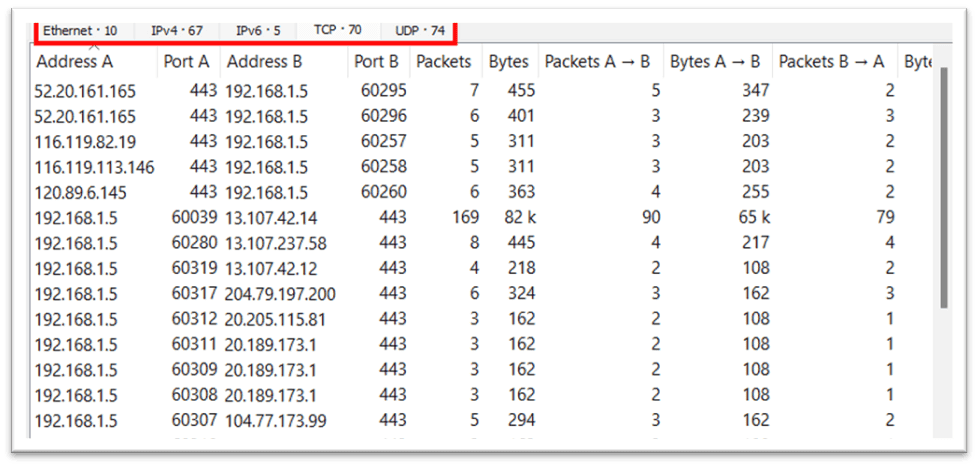Sort by Bytes A → B column header
The image size is (978, 467).
(x=715, y=62)
